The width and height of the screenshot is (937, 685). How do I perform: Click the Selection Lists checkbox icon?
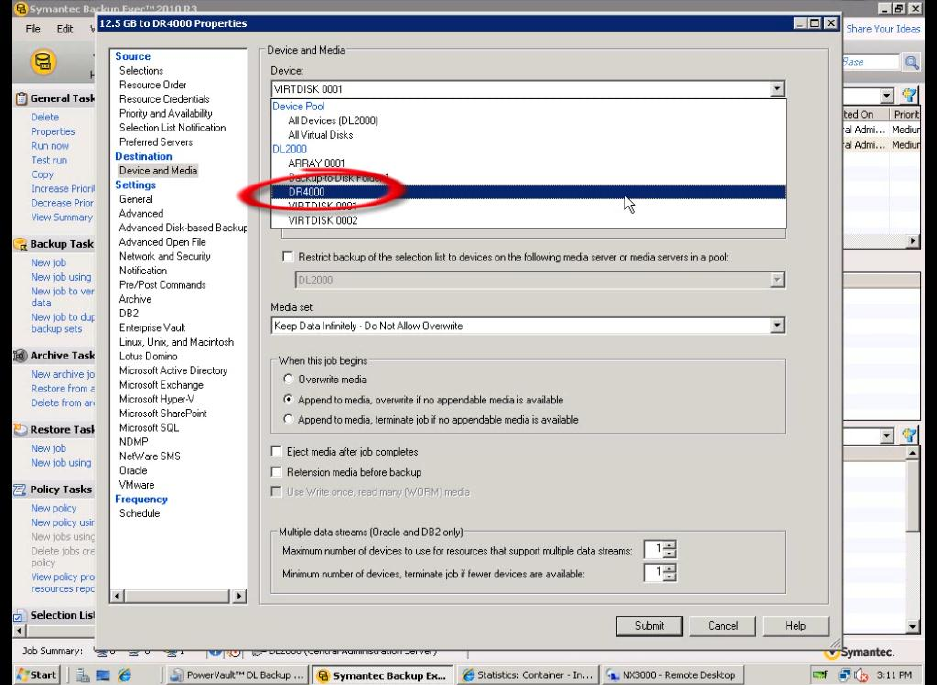click(19, 615)
